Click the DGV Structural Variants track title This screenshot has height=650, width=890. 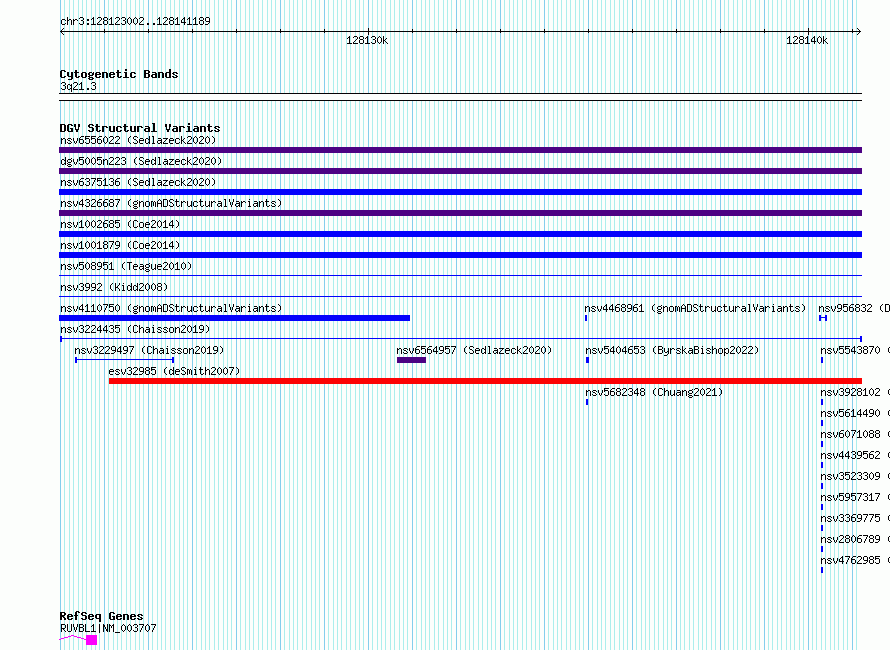pyautogui.click(x=140, y=128)
